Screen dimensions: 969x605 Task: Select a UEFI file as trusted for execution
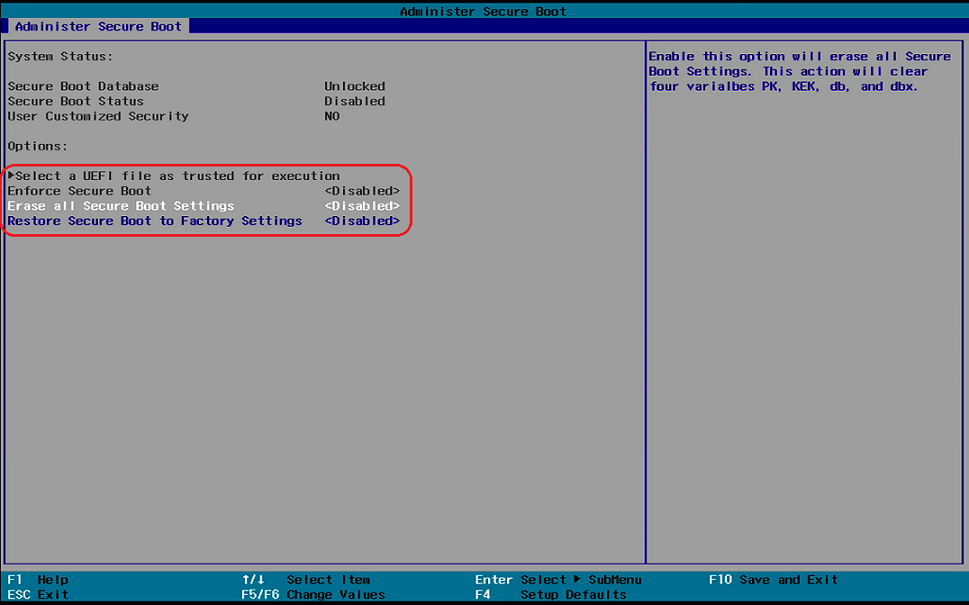pyautogui.click(x=177, y=176)
